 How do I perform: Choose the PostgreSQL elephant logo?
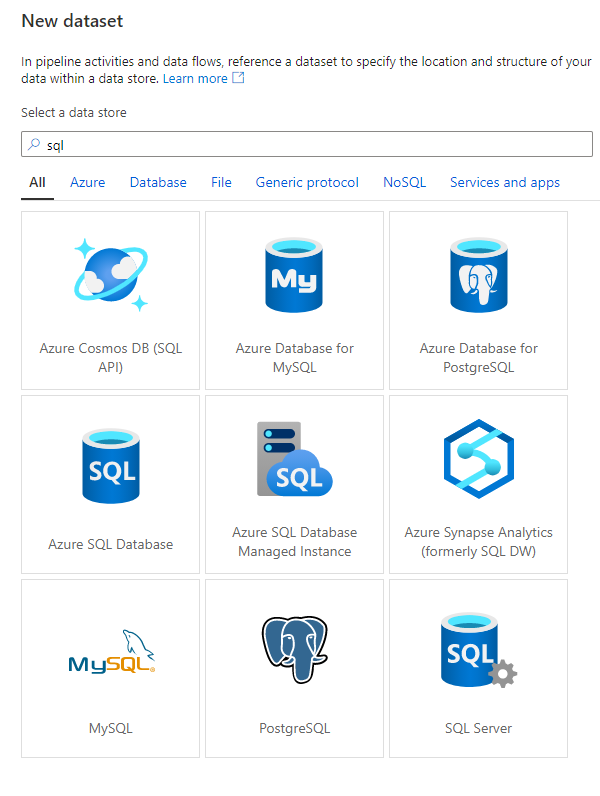[x=294, y=649]
